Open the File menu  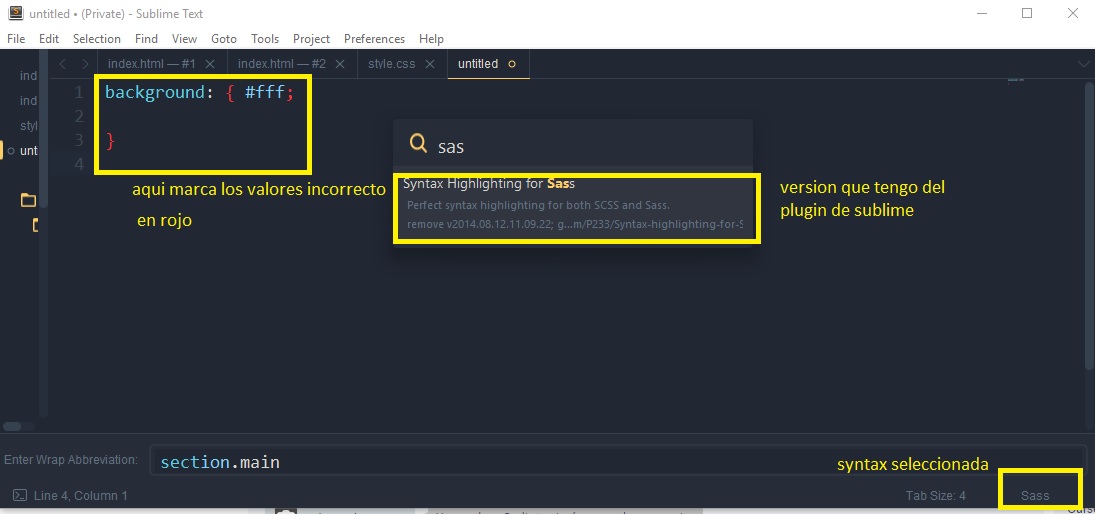[15, 38]
